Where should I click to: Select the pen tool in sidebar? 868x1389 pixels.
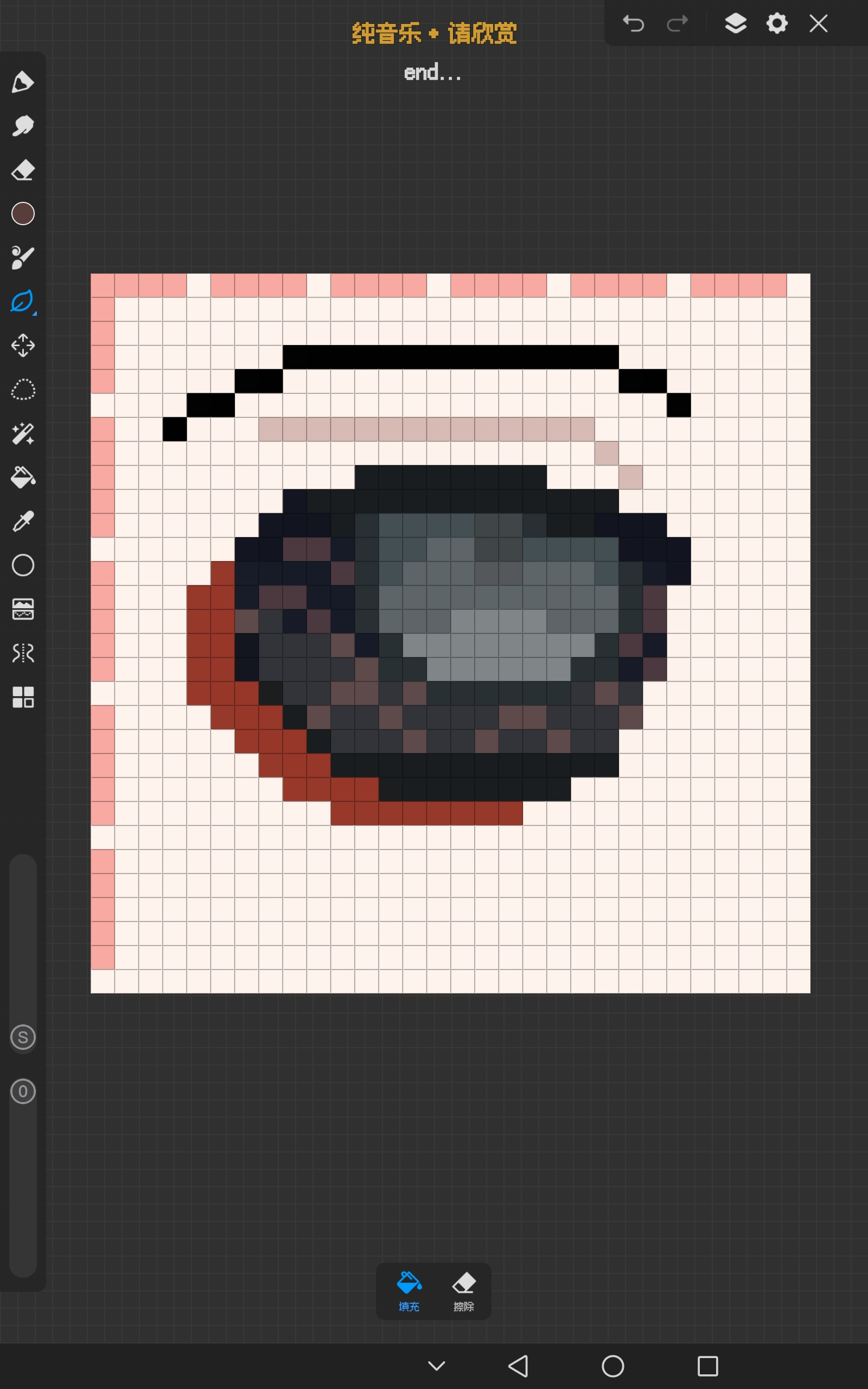pyautogui.click(x=22, y=82)
